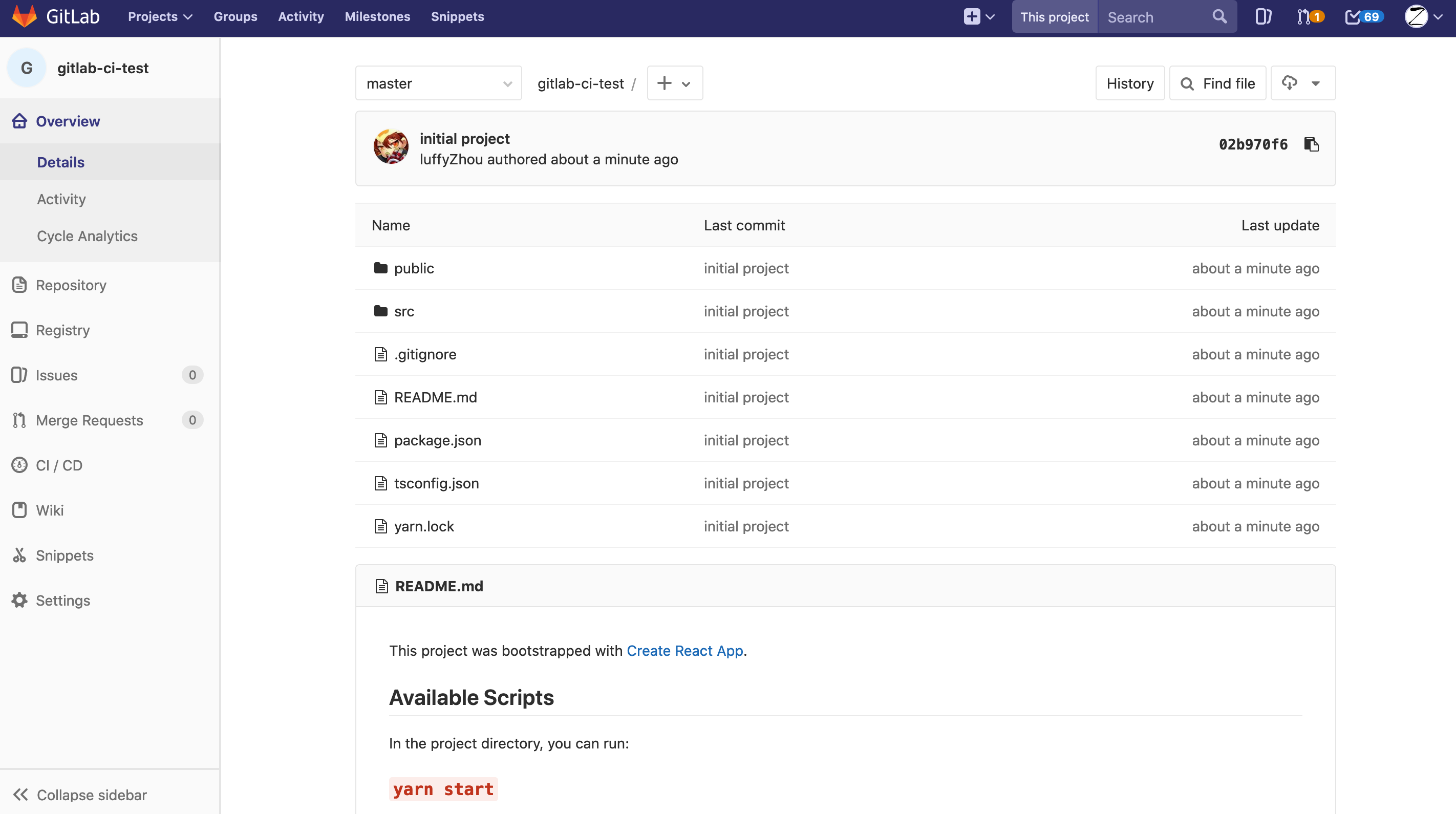Click the History button
Image resolution: width=1456 pixels, height=814 pixels.
[x=1129, y=83]
